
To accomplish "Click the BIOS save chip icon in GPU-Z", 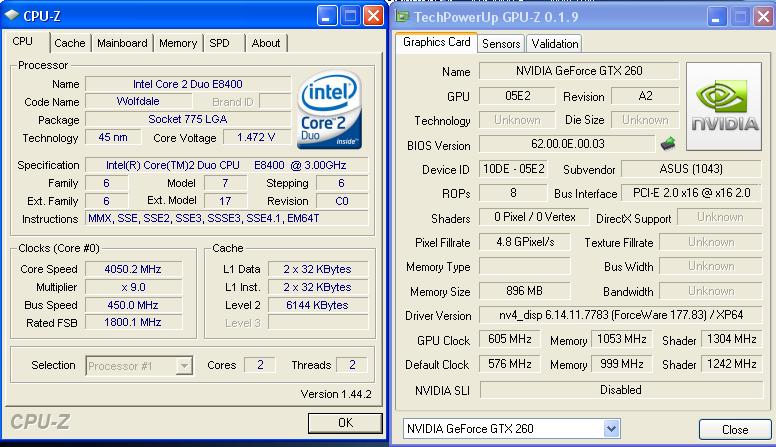I will coord(668,144).
